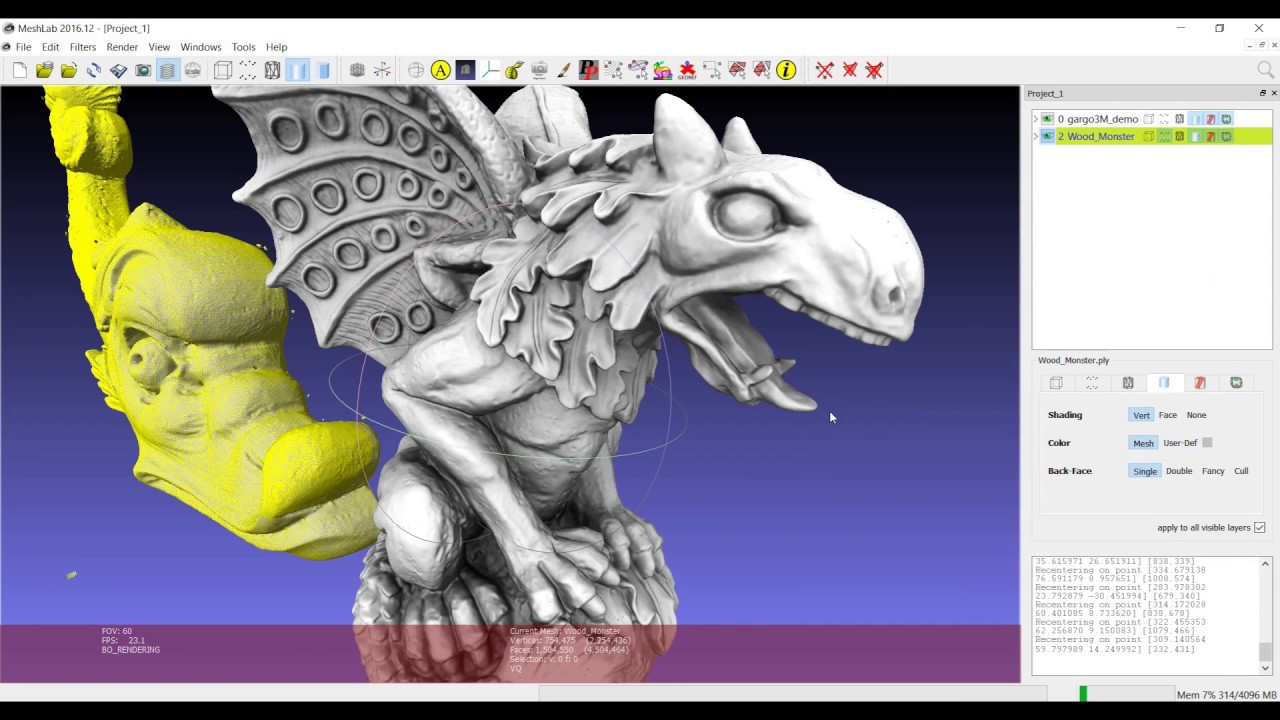Open the User-Def color swatch
The width and height of the screenshot is (1280, 720).
pyautogui.click(x=1207, y=443)
